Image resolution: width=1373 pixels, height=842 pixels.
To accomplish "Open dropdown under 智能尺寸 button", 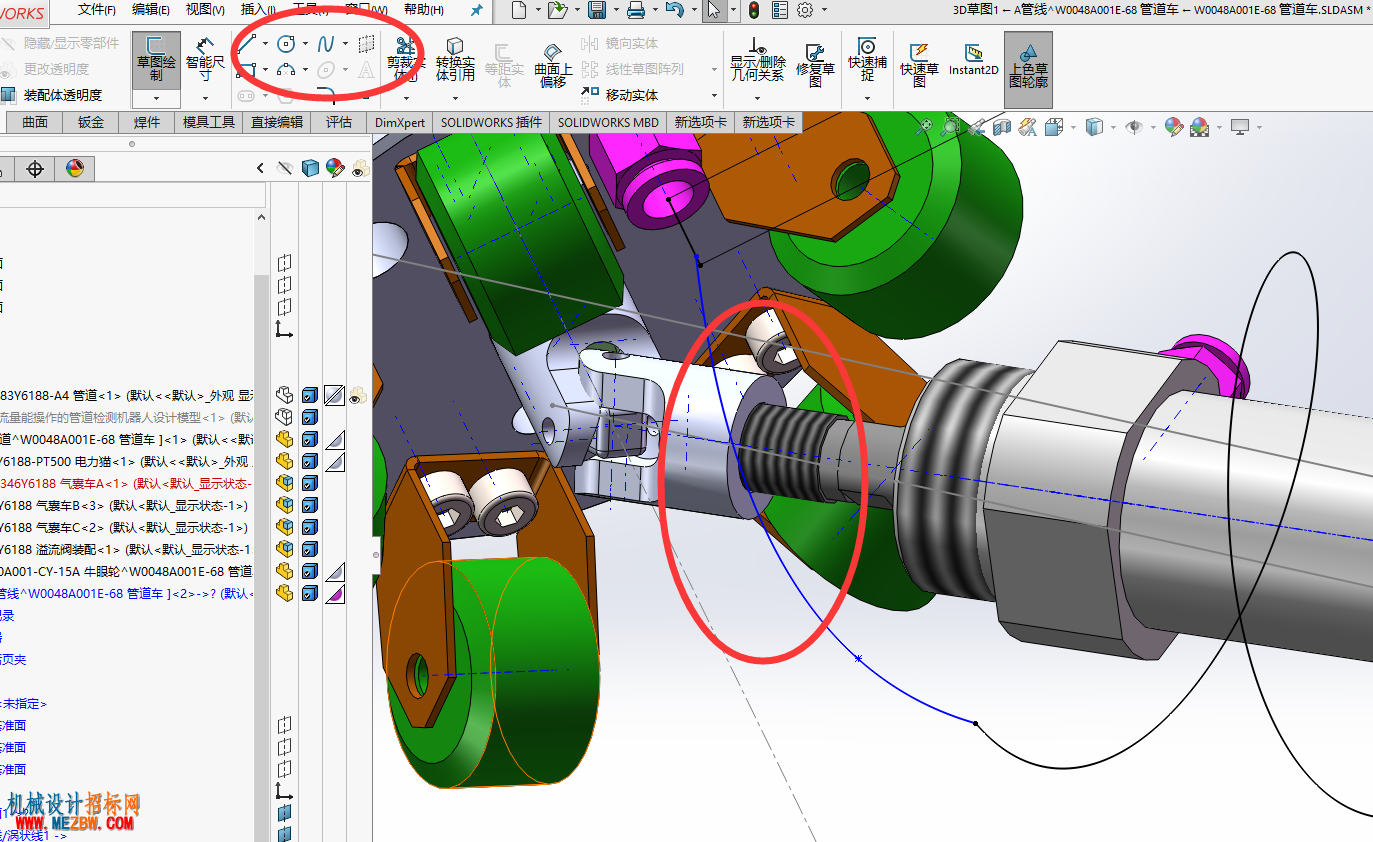I will [205, 98].
